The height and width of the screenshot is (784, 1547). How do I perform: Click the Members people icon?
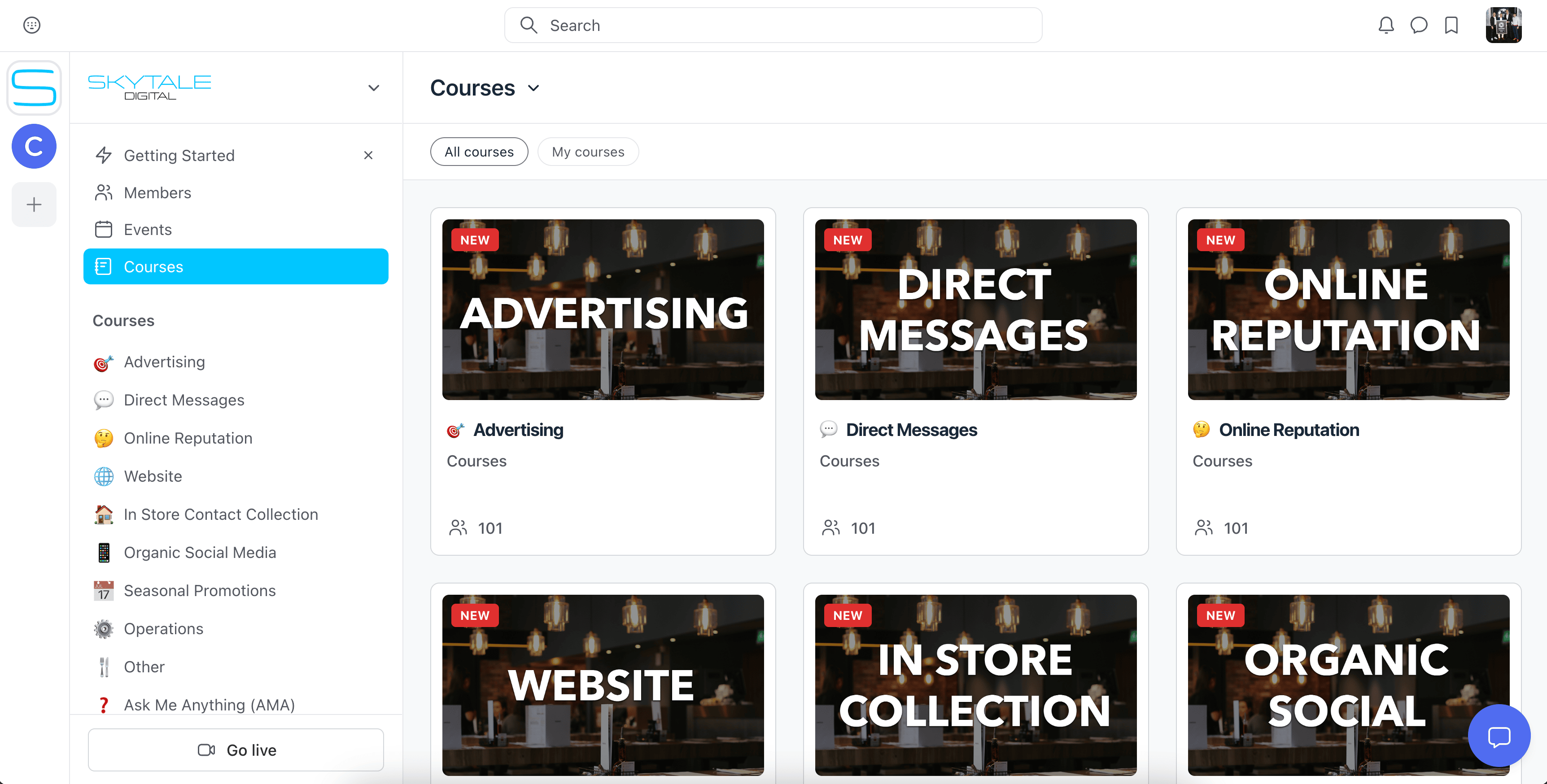click(103, 193)
